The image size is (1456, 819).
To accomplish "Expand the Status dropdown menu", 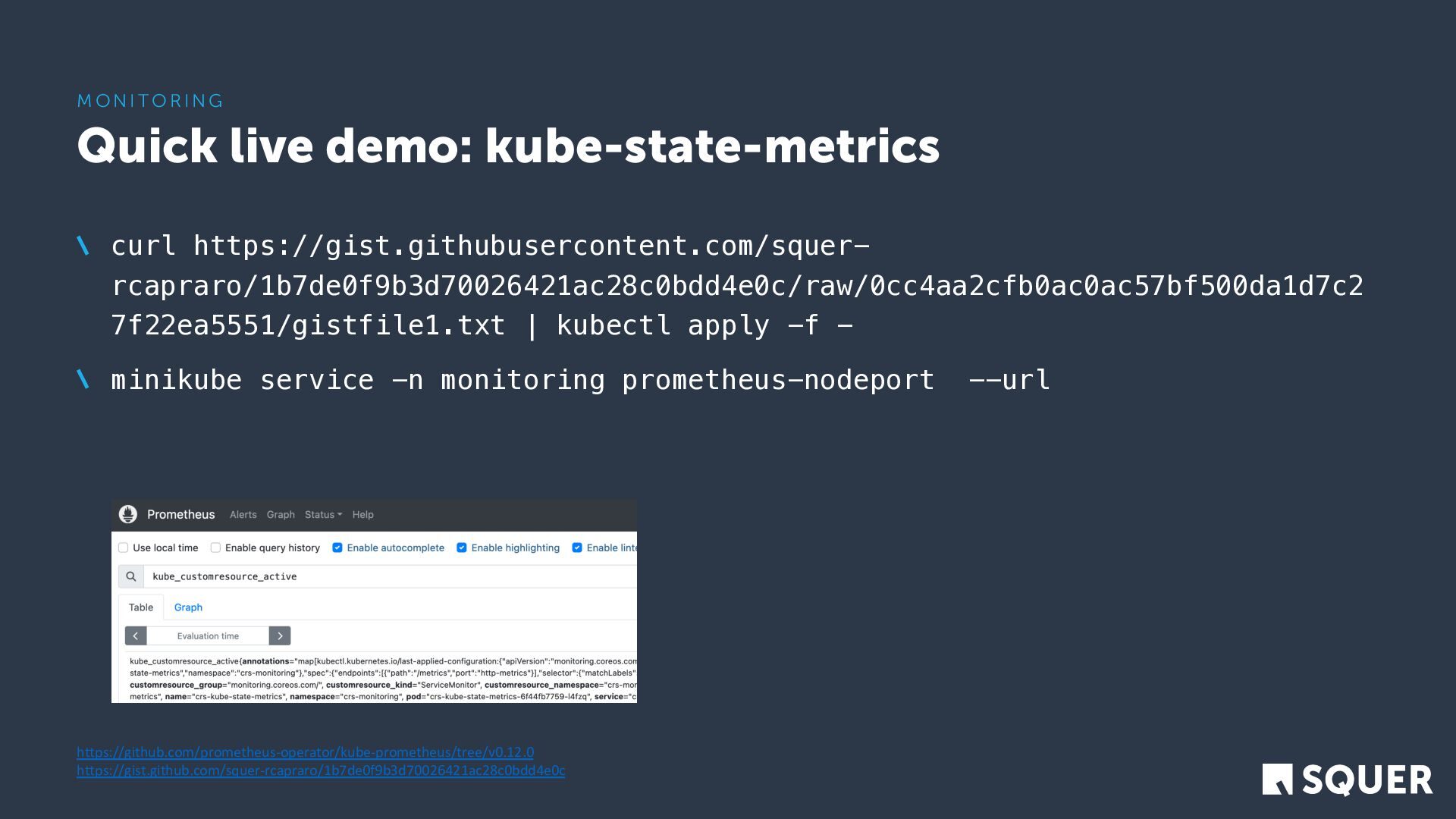I will click(323, 514).
